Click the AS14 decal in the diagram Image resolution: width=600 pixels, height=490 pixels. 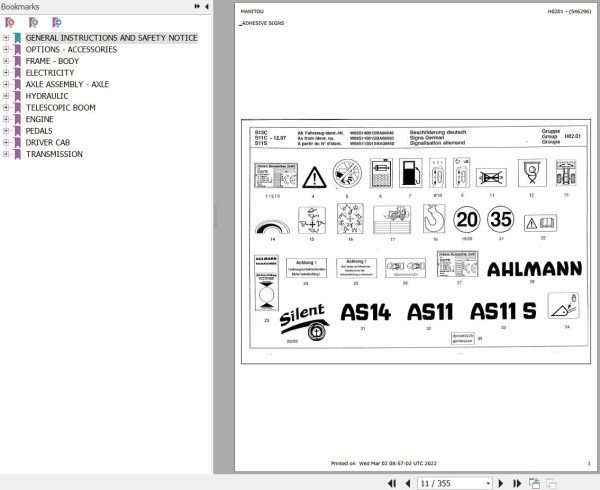pyautogui.click(x=365, y=312)
